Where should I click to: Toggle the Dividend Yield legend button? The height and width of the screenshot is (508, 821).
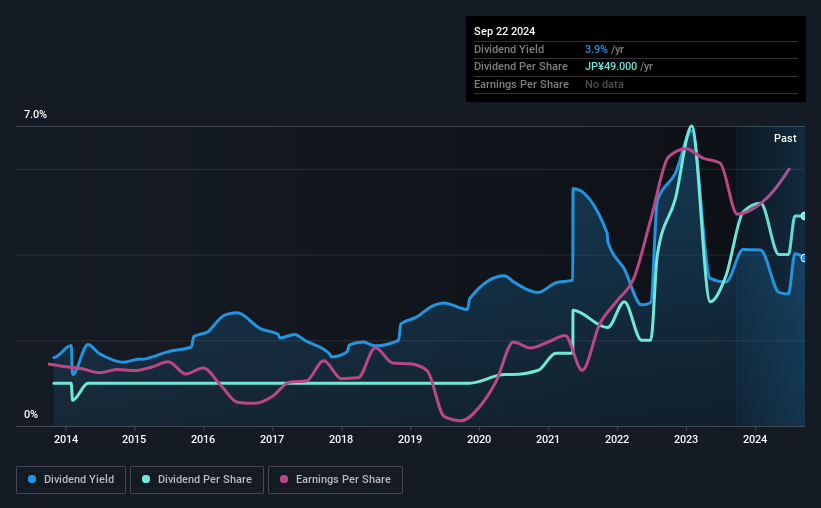coord(71,479)
